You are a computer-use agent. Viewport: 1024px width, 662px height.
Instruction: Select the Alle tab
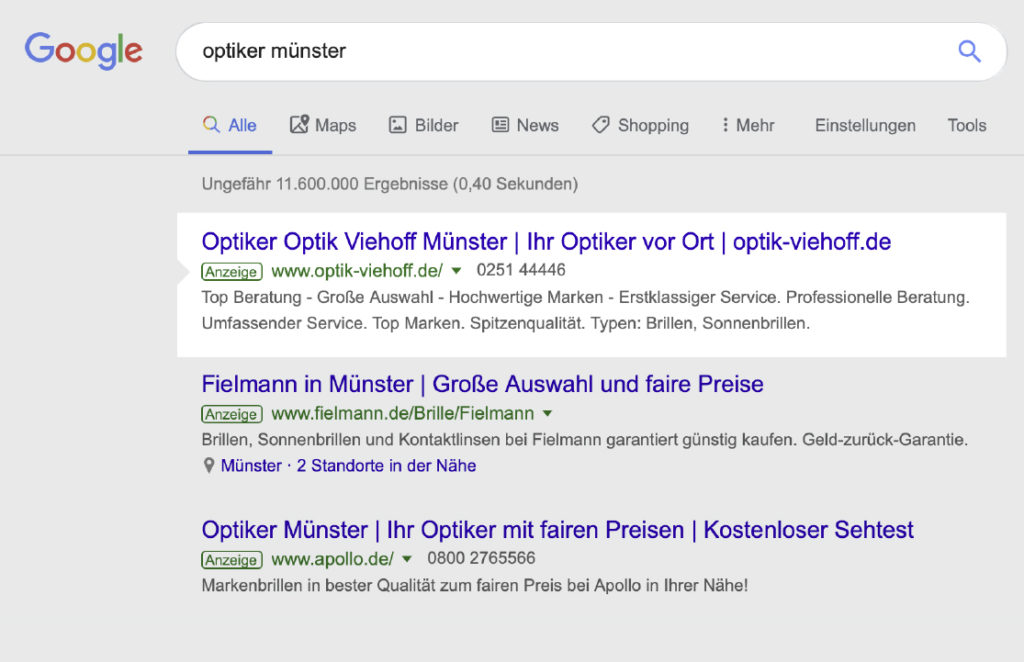(230, 125)
